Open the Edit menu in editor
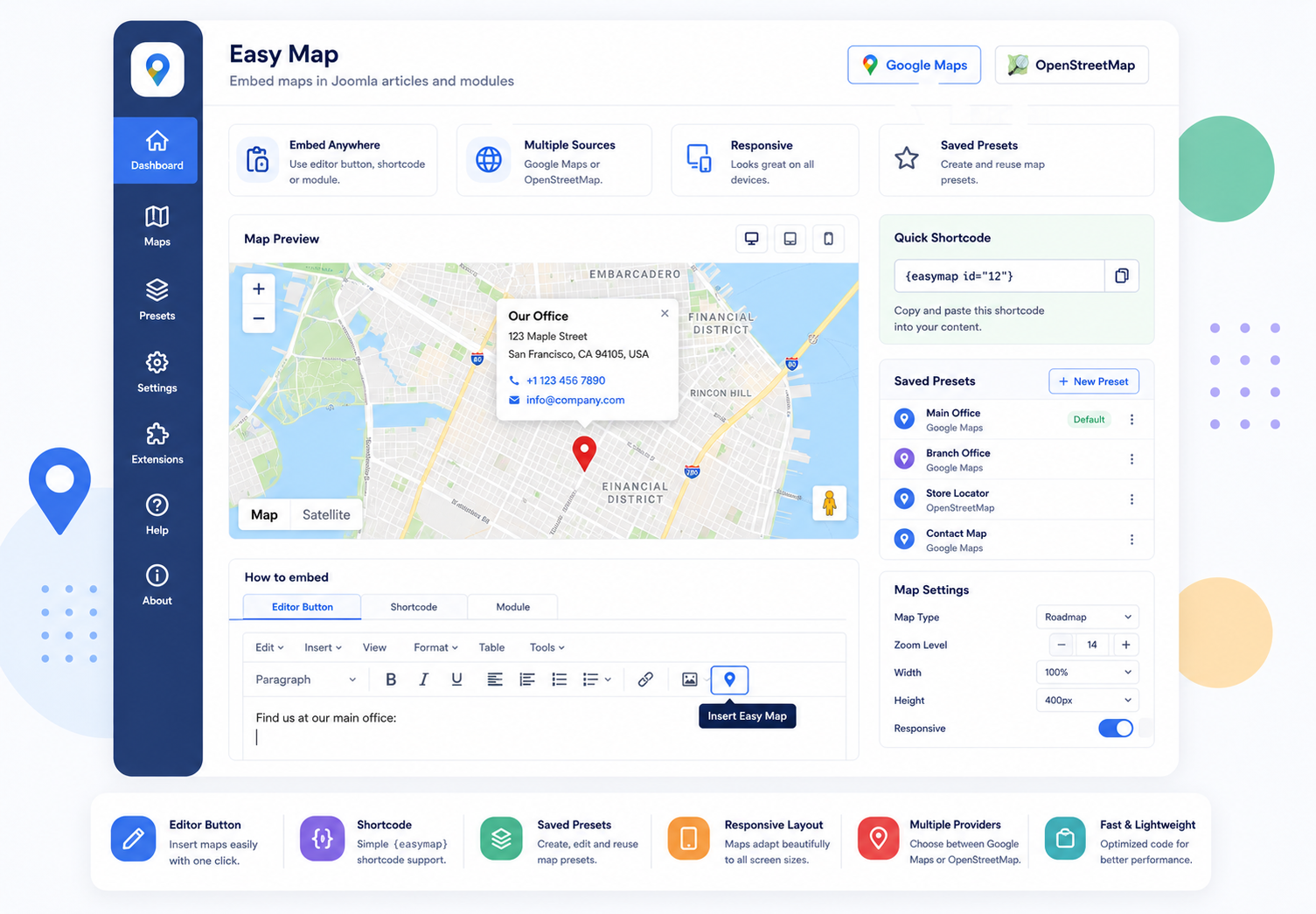Viewport: 1316px width, 914px height. tap(269, 647)
